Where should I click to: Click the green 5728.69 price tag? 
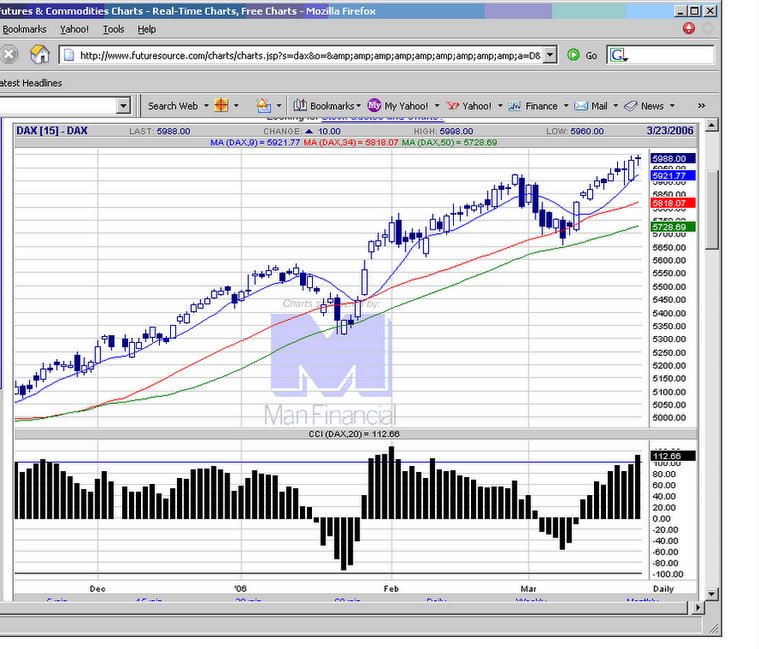(673, 226)
